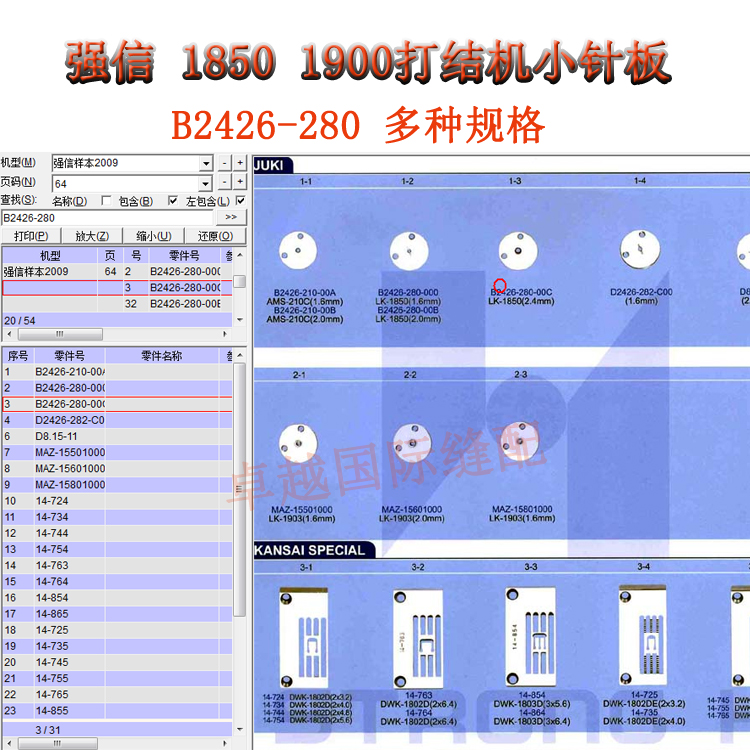This screenshot has height=750, width=750.
Task: Select parts row 17 14-865
Action: tap(117, 614)
